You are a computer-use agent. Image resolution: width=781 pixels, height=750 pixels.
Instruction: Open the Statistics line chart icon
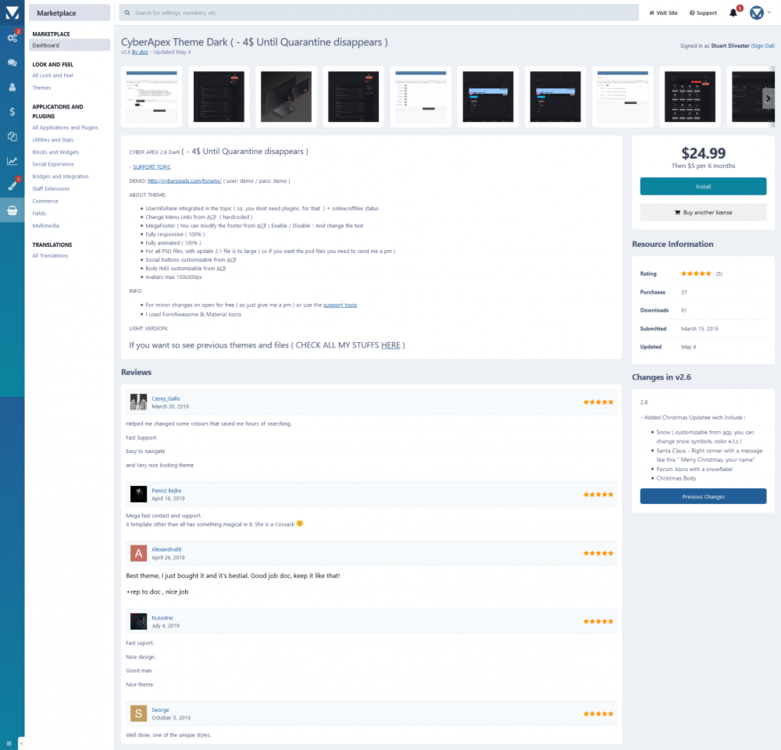coord(12,161)
